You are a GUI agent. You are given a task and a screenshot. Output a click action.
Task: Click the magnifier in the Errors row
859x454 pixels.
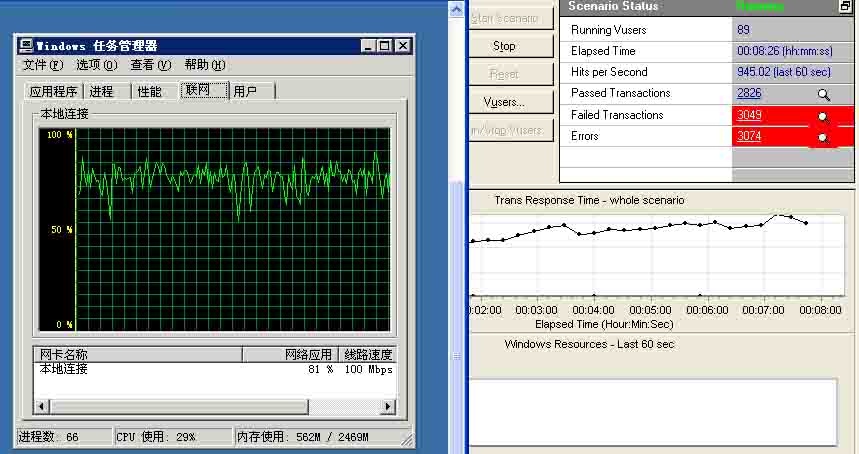click(x=822, y=137)
